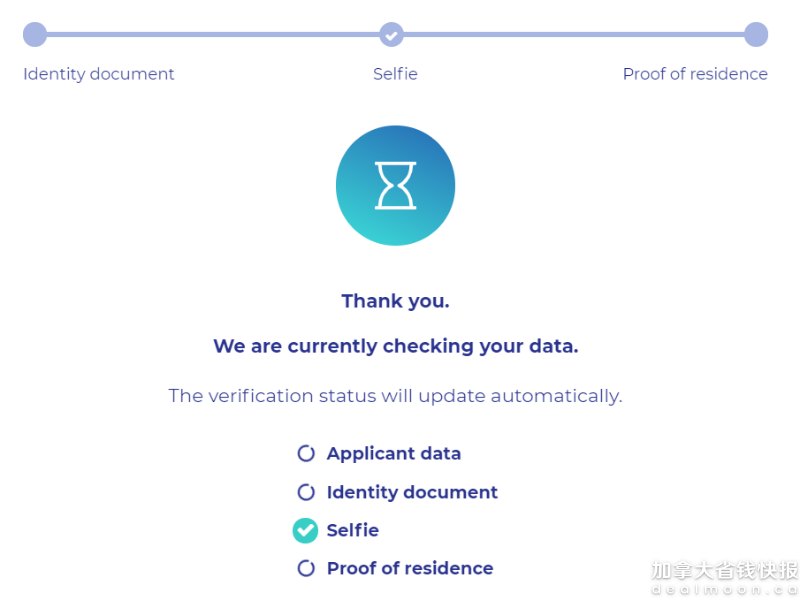The width and height of the screenshot is (800, 608).
Task: Click the Identity document step circle
Action: point(35,34)
